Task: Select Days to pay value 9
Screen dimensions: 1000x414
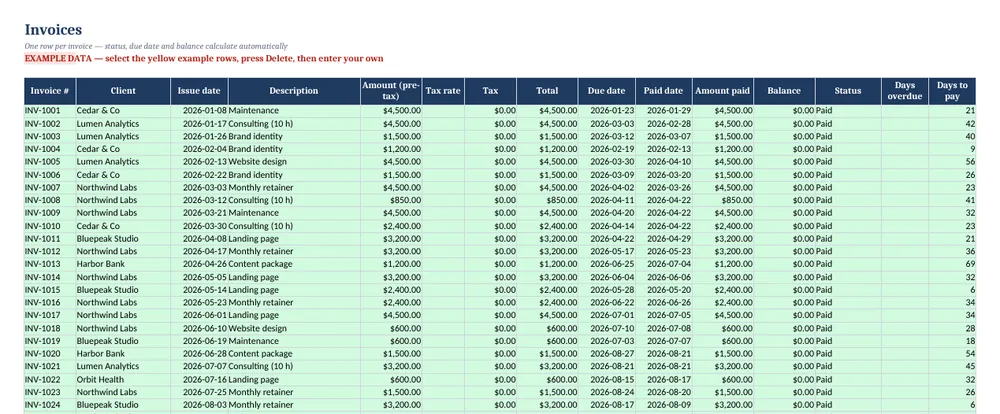Action: pyautogui.click(x=952, y=149)
